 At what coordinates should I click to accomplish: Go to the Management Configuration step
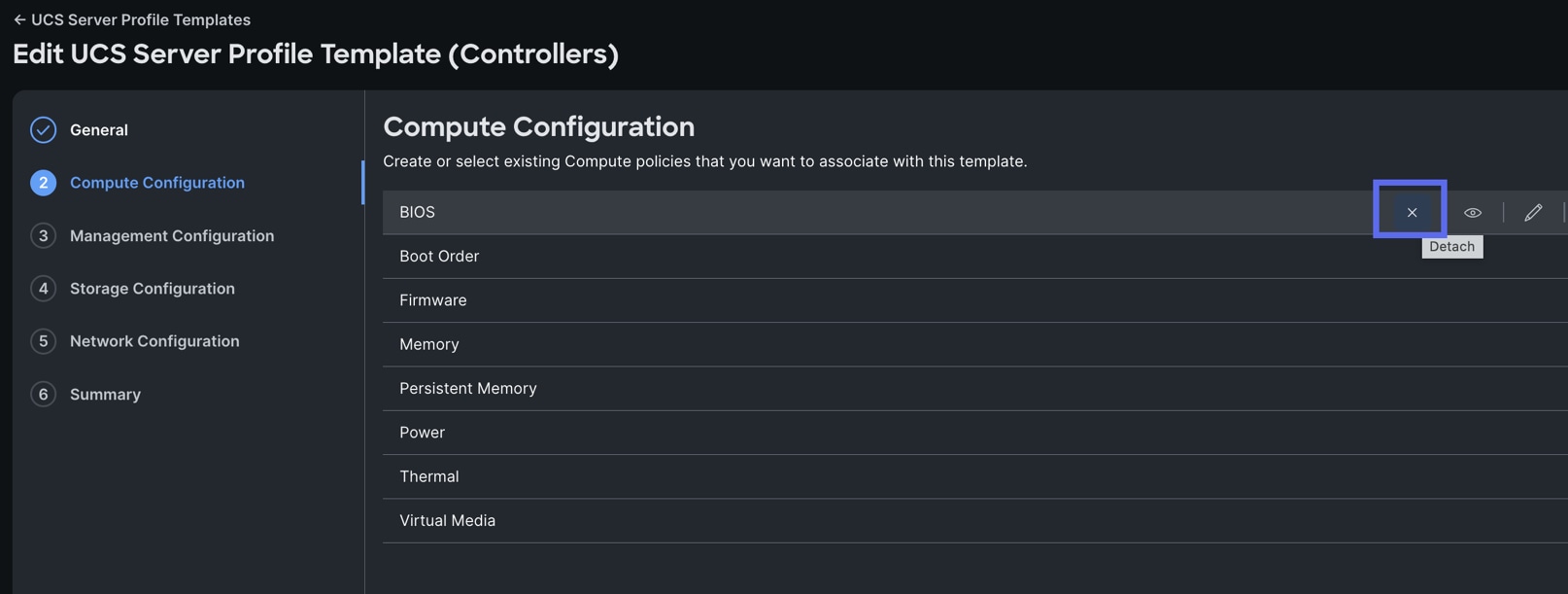click(x=171, y=235)
